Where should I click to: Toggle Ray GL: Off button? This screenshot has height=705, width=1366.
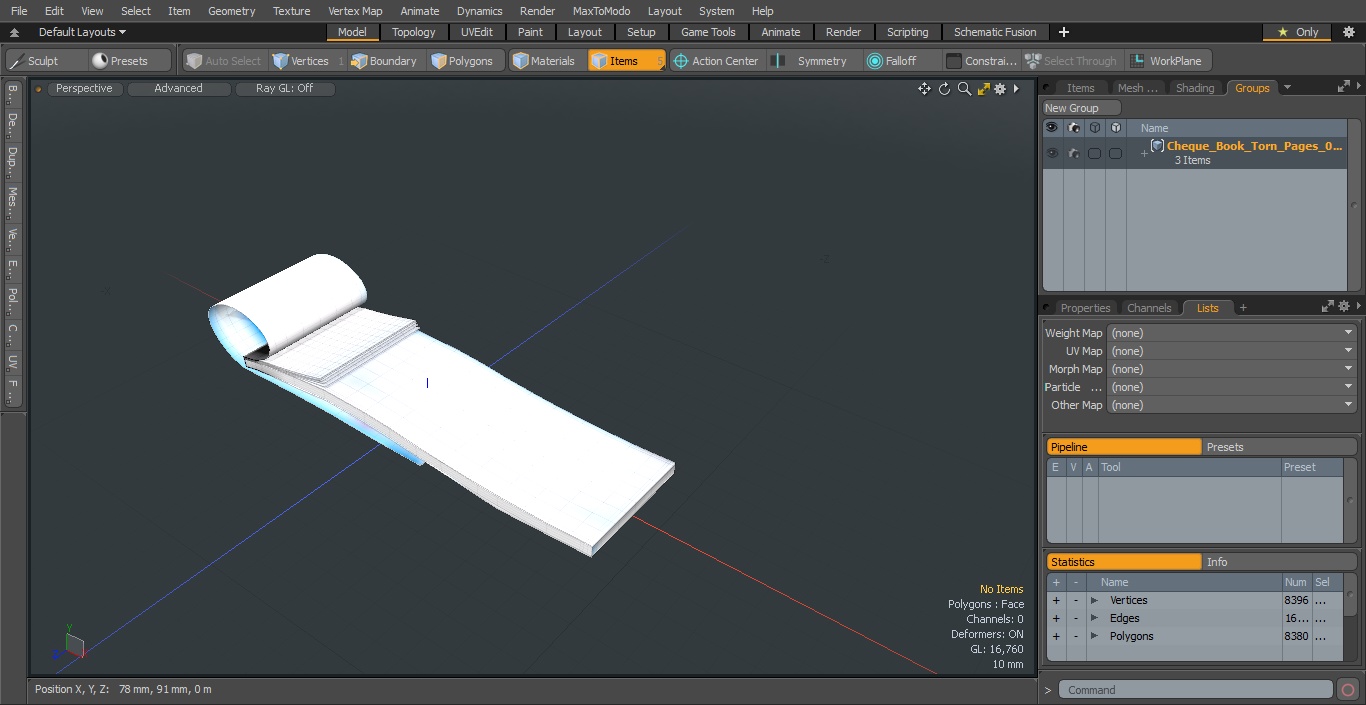tap(285, 89)
